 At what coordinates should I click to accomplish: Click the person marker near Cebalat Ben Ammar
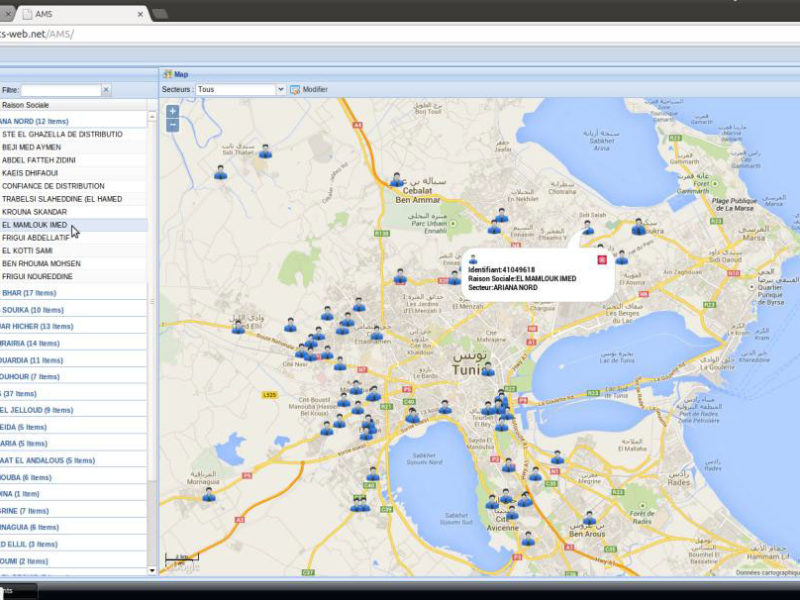[397, 180]
